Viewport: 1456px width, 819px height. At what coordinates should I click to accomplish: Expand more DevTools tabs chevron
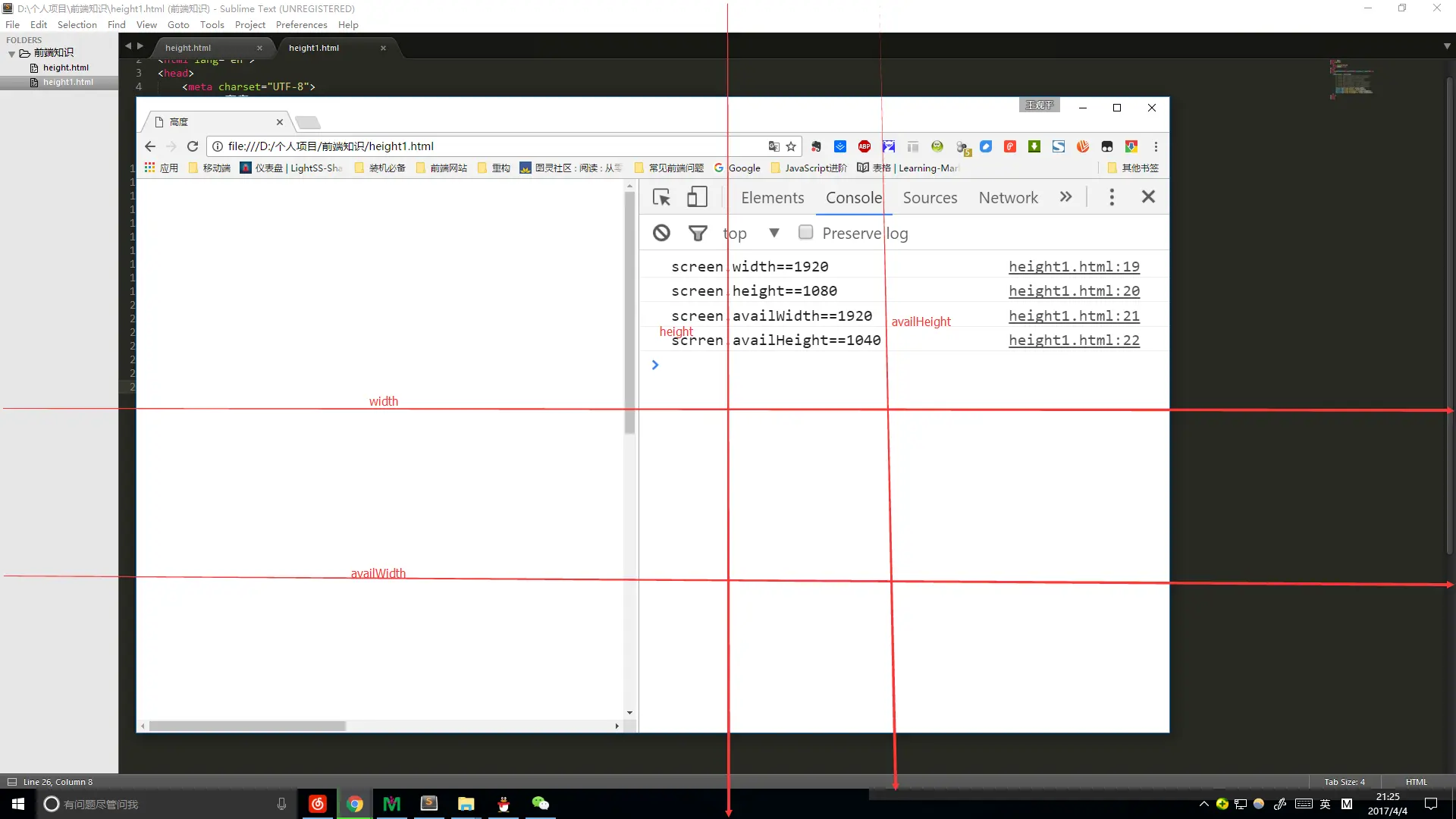pyautogui.click(x=1065, y=197)
